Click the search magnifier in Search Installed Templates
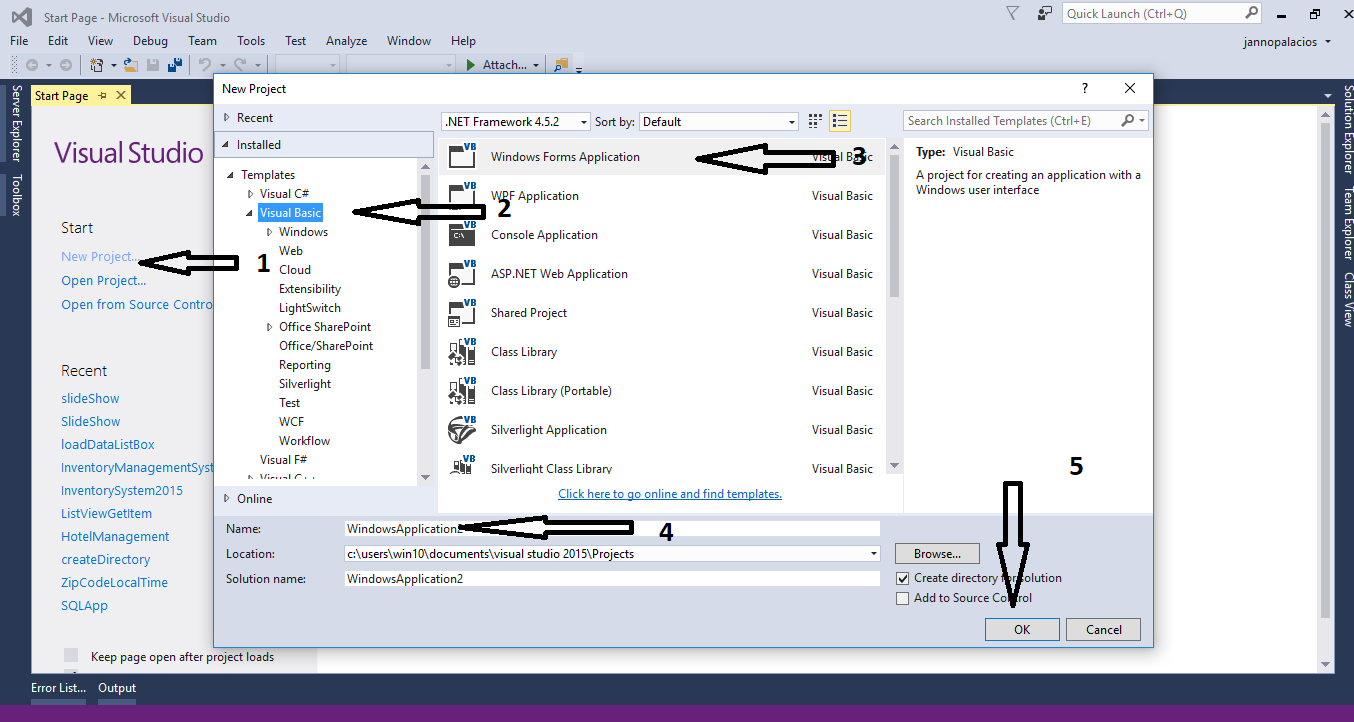Viewport: 1354px width, 722px height. tap(1127, 120)
